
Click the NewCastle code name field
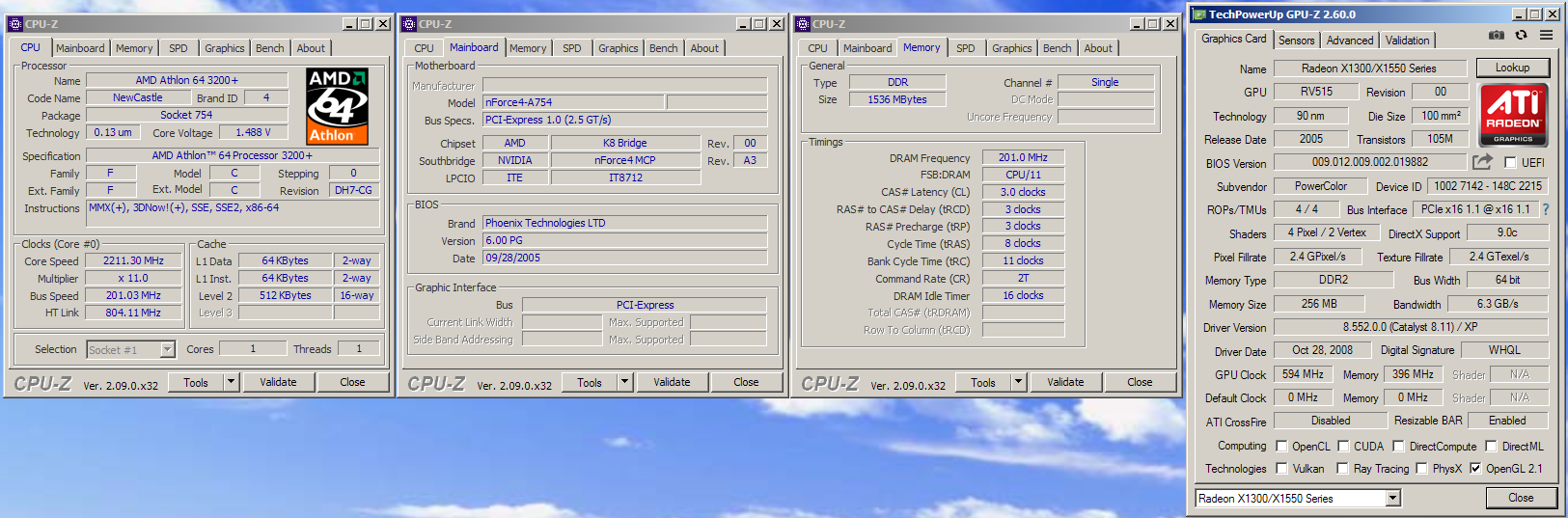[137, 97]
